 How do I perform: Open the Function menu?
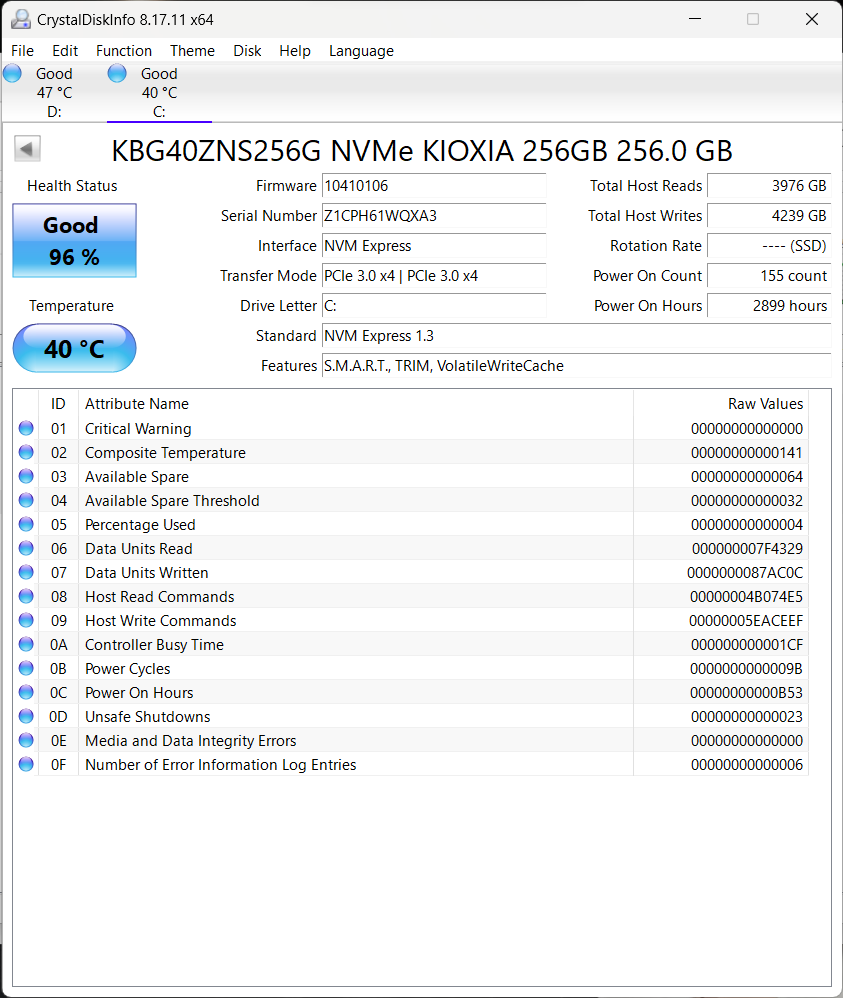click(124, 51)
